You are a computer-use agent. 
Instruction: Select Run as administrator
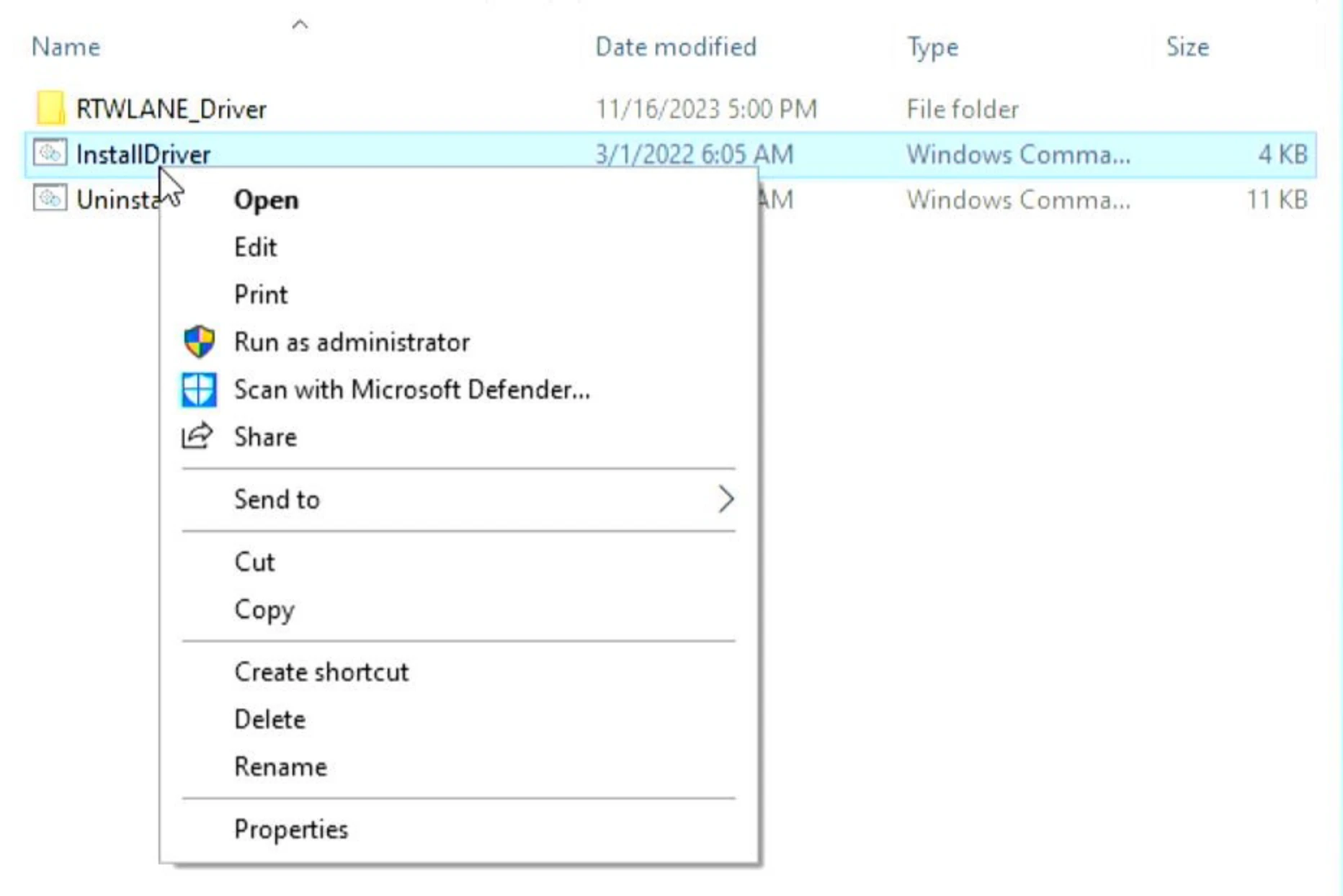[352, 342]
